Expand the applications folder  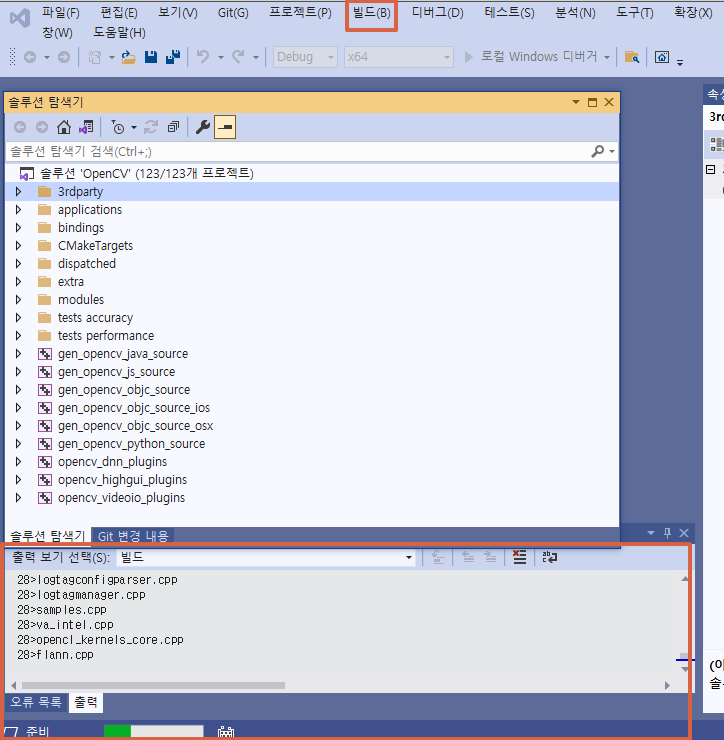(x=18, y=210)
